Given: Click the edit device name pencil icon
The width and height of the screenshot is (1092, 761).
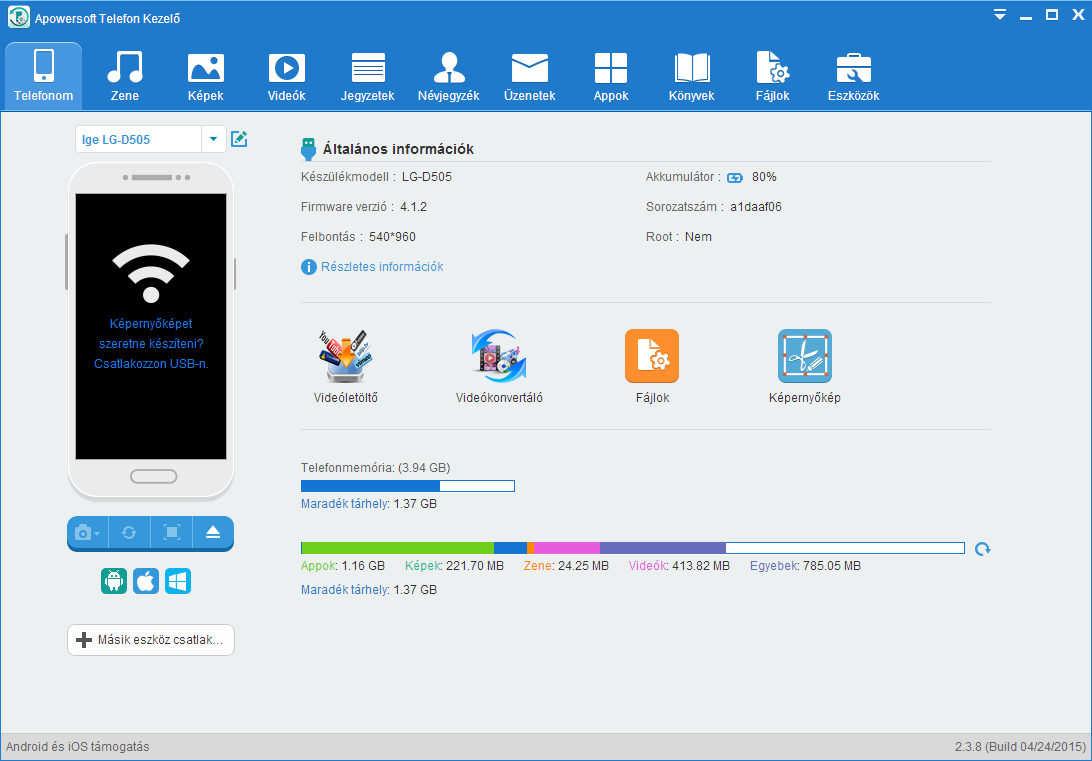Looking at the screenshot, I should click(239, 139).
